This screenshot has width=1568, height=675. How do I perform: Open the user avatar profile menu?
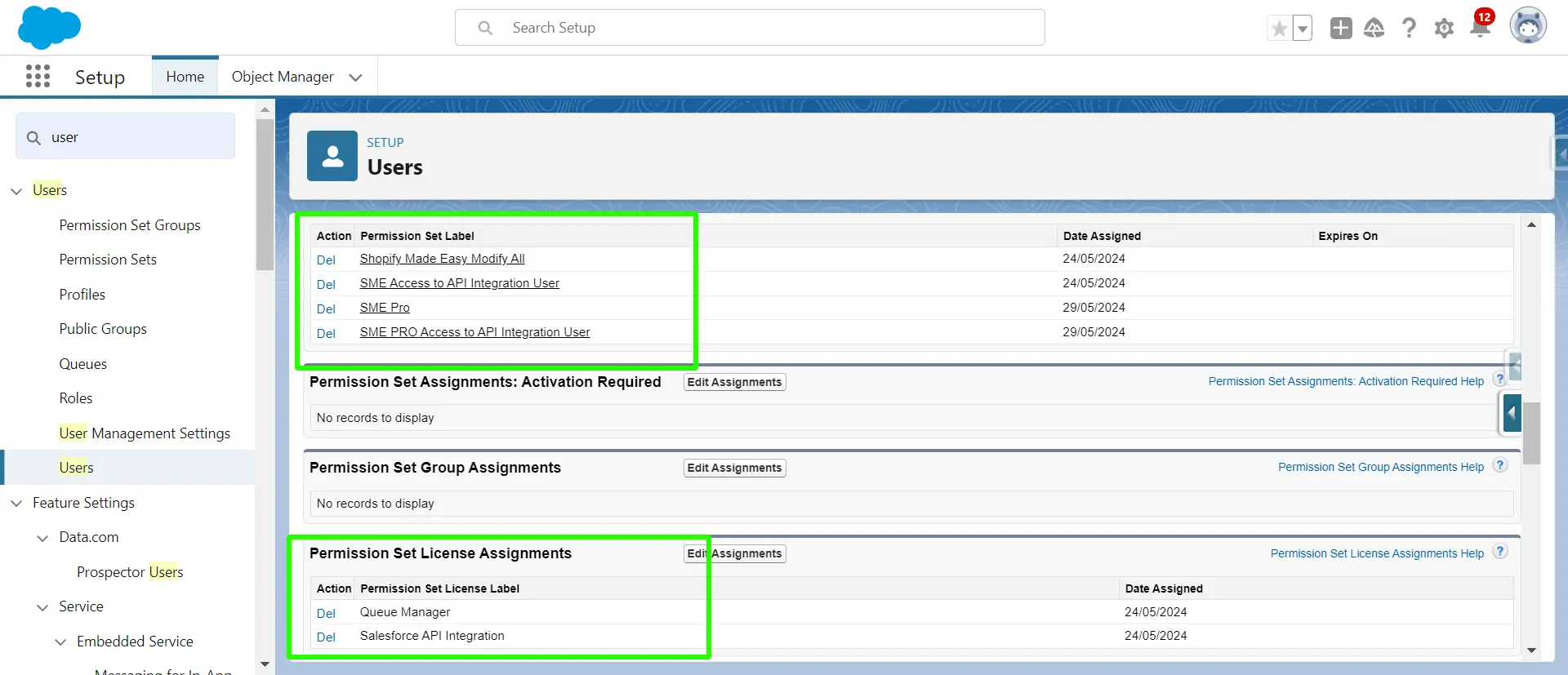click(x=1528, y=26)
